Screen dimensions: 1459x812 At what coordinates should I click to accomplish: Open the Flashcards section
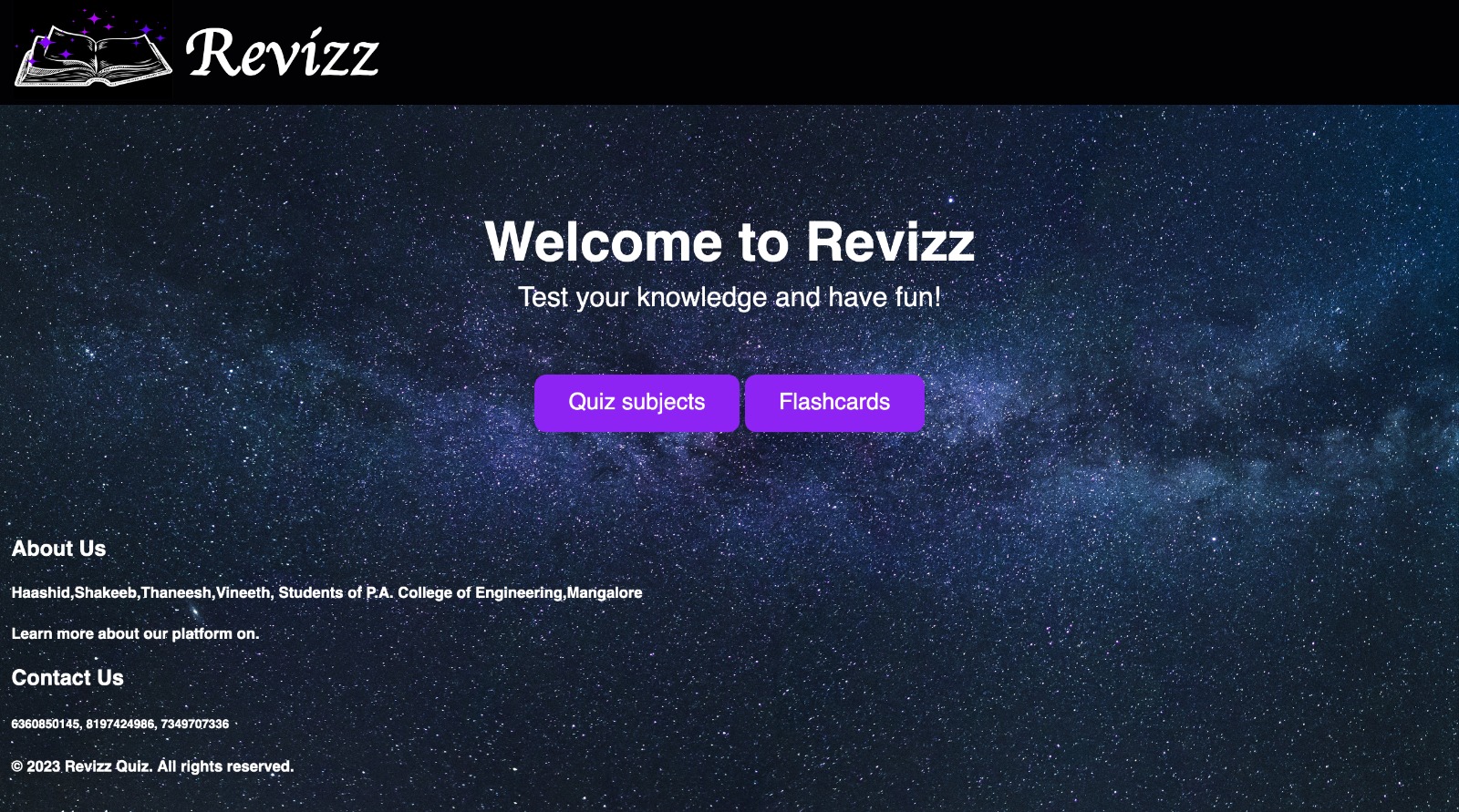tap(834, 403)
